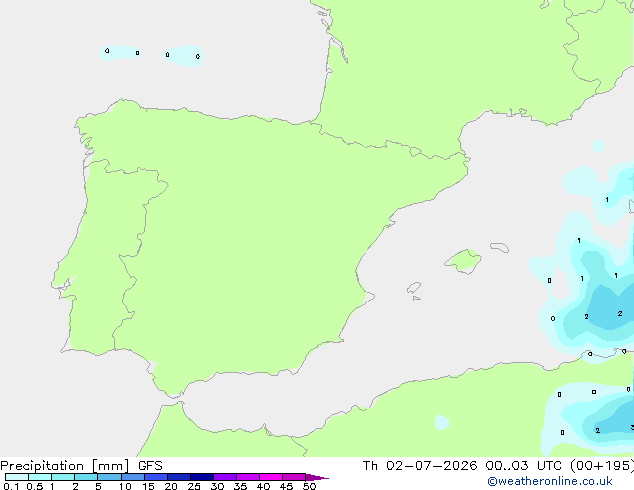The height and width of the screenshot is (490, 634).
Task: Click the 0.5–1 mm legend color swatch
Action: click(x=40, y=477)
